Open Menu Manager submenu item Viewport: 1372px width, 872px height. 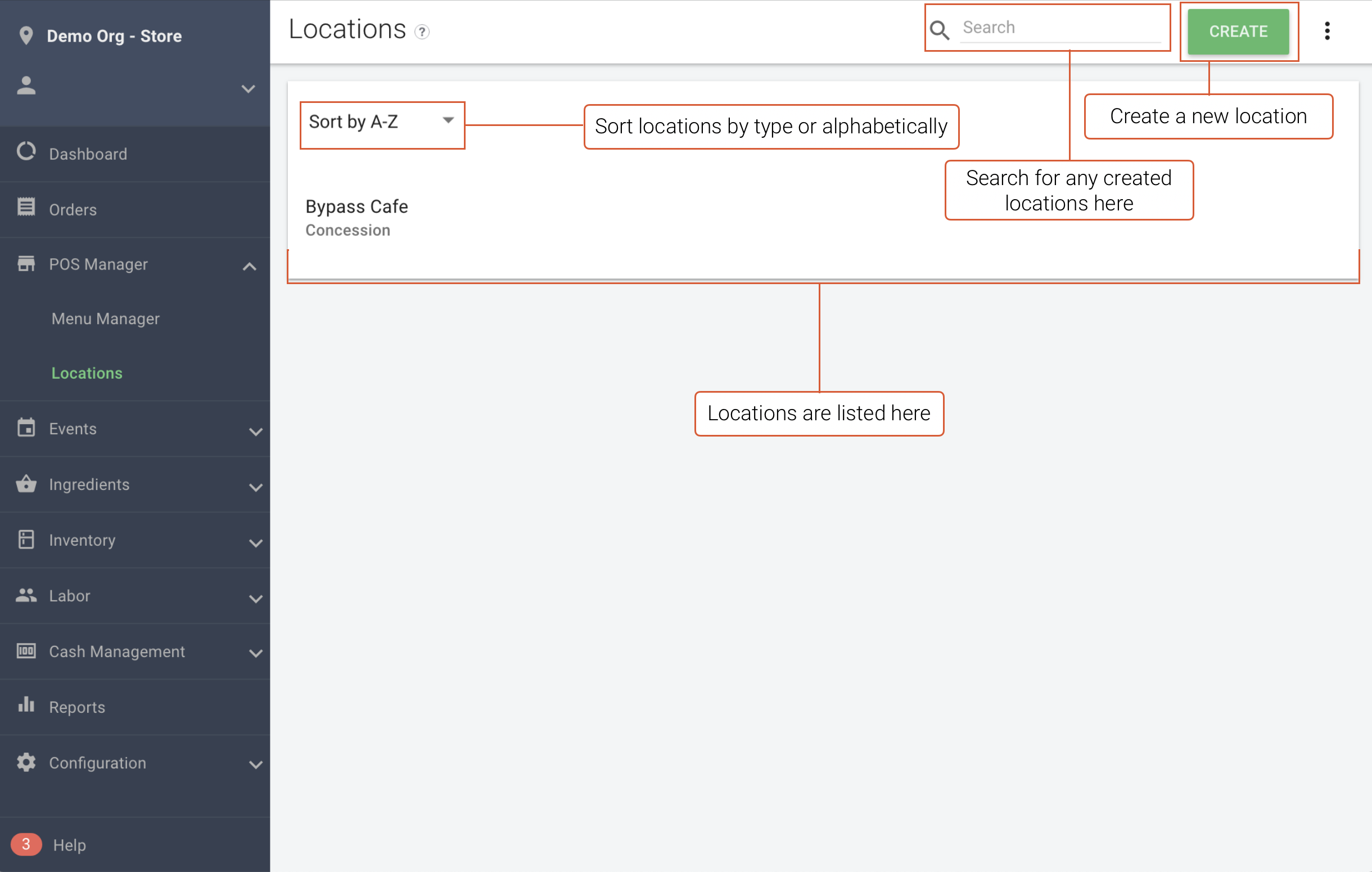105,318
